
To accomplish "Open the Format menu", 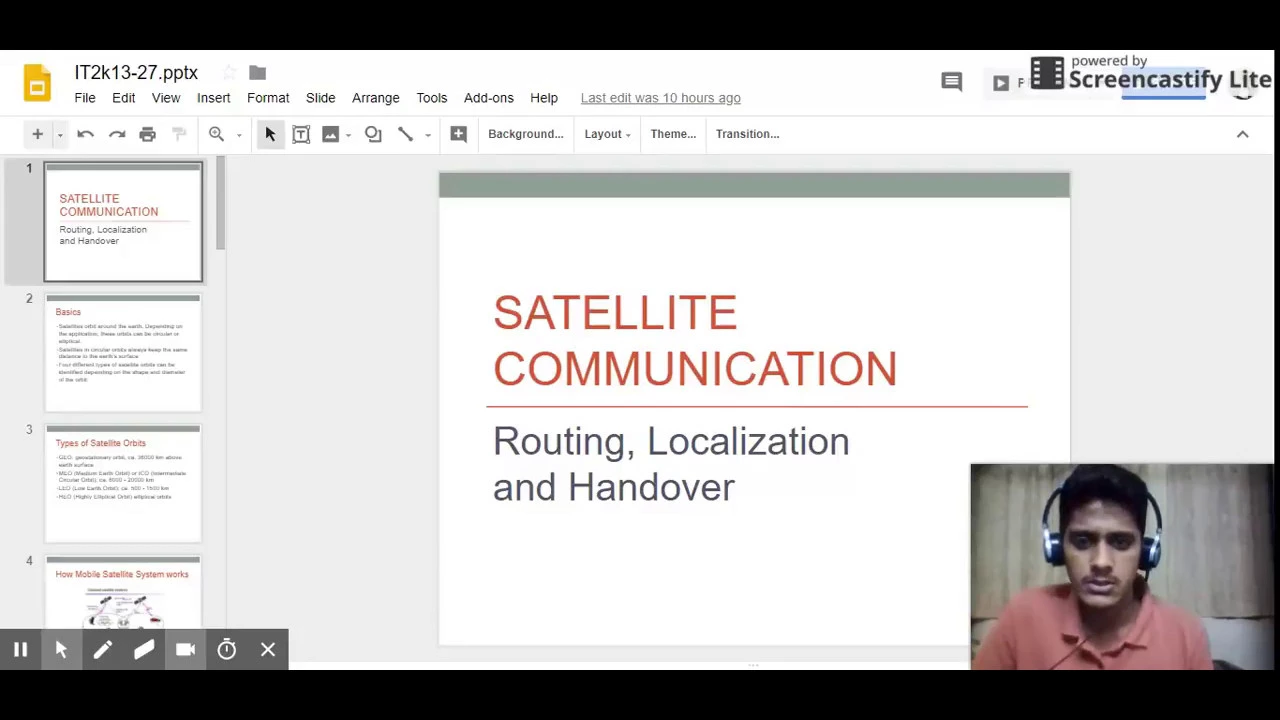I will (x=268, y=98).
